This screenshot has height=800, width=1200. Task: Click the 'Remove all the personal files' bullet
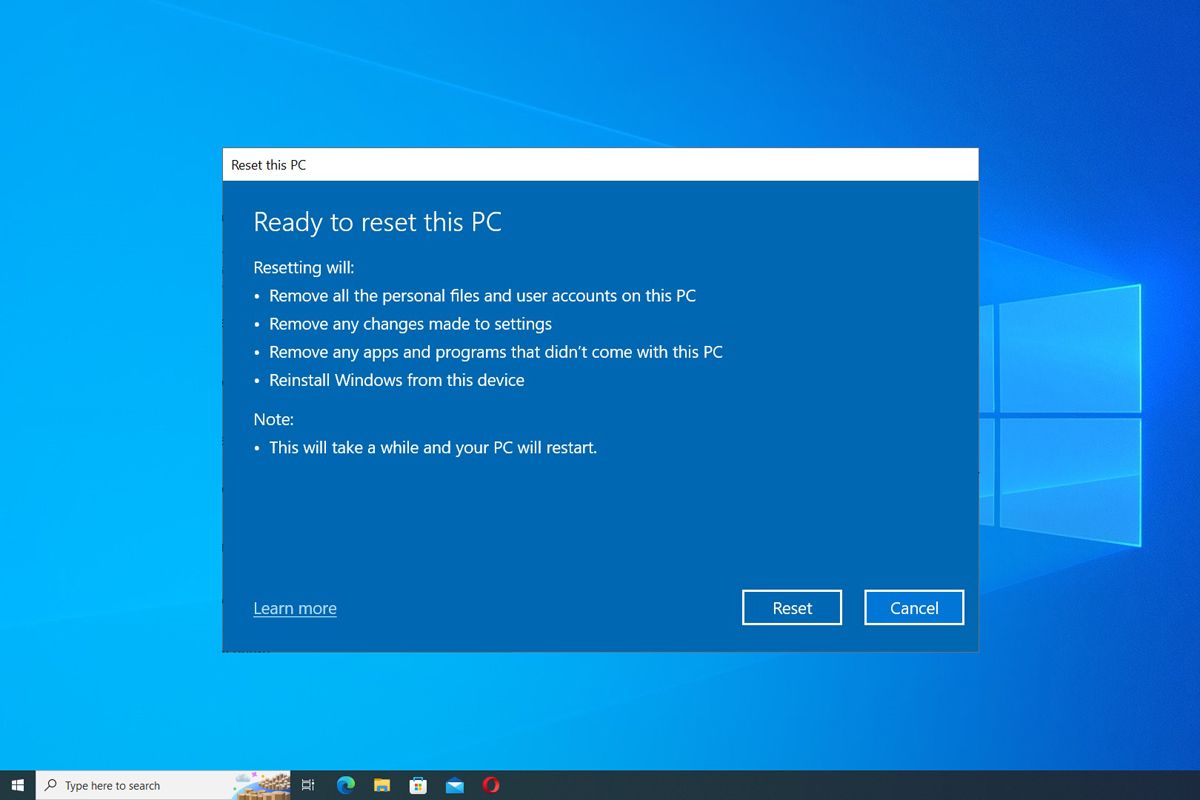(482, 296)
